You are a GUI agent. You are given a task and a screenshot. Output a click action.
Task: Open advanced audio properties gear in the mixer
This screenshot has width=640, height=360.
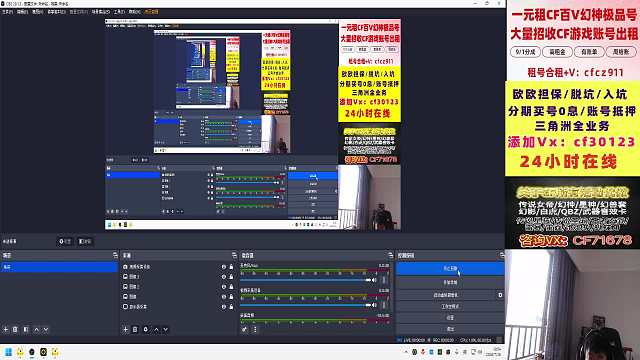click(244, 329)
